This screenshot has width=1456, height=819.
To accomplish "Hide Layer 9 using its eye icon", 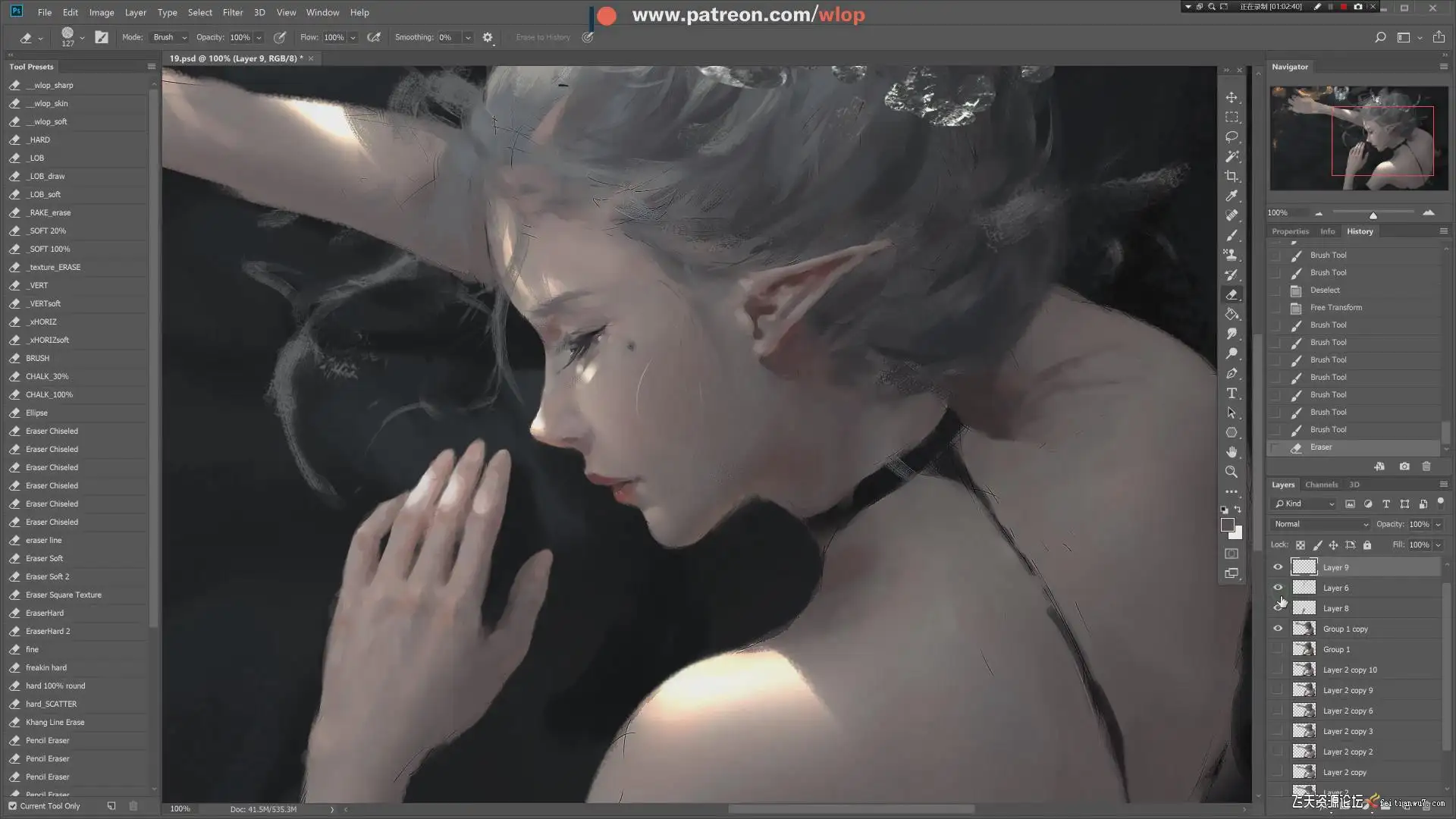I will point(1278,567).
